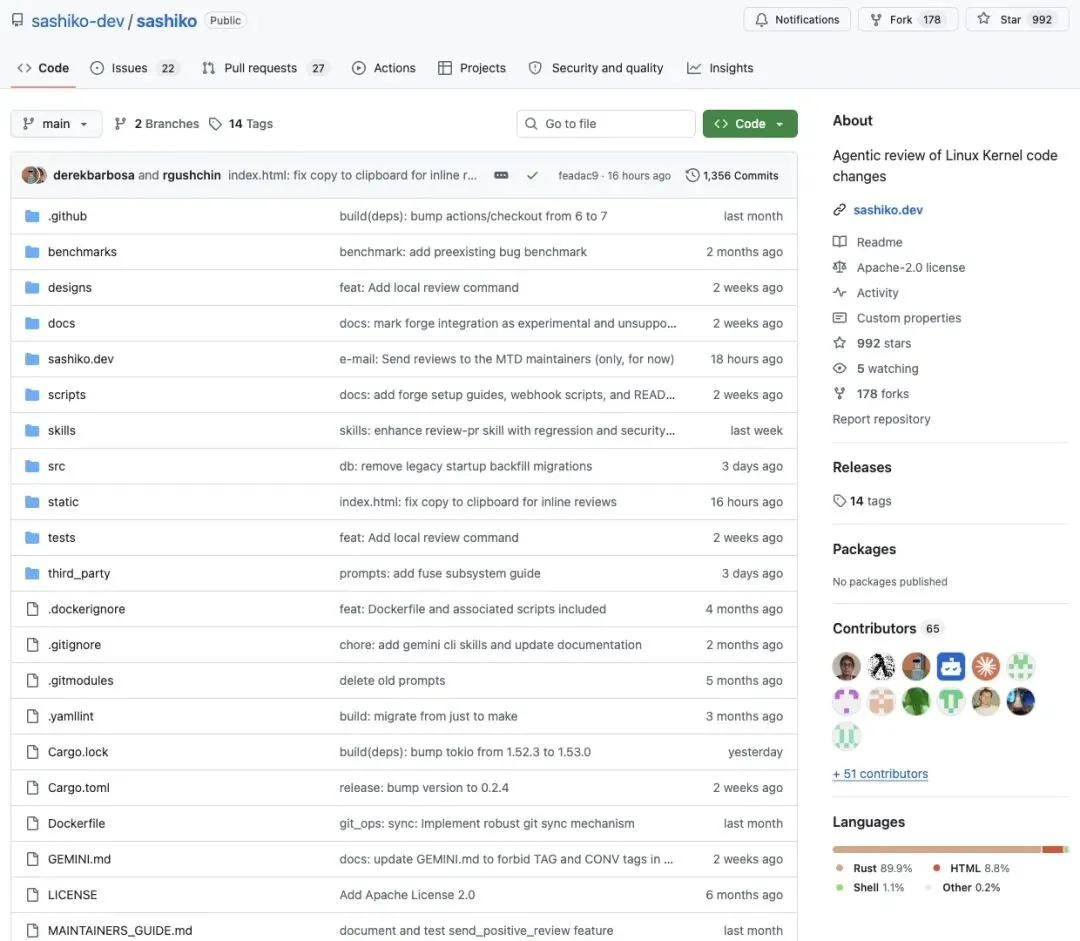This screenshot has width=1080, height=941.
Task: Click the first contributor avatar
Action: point(847,667)
